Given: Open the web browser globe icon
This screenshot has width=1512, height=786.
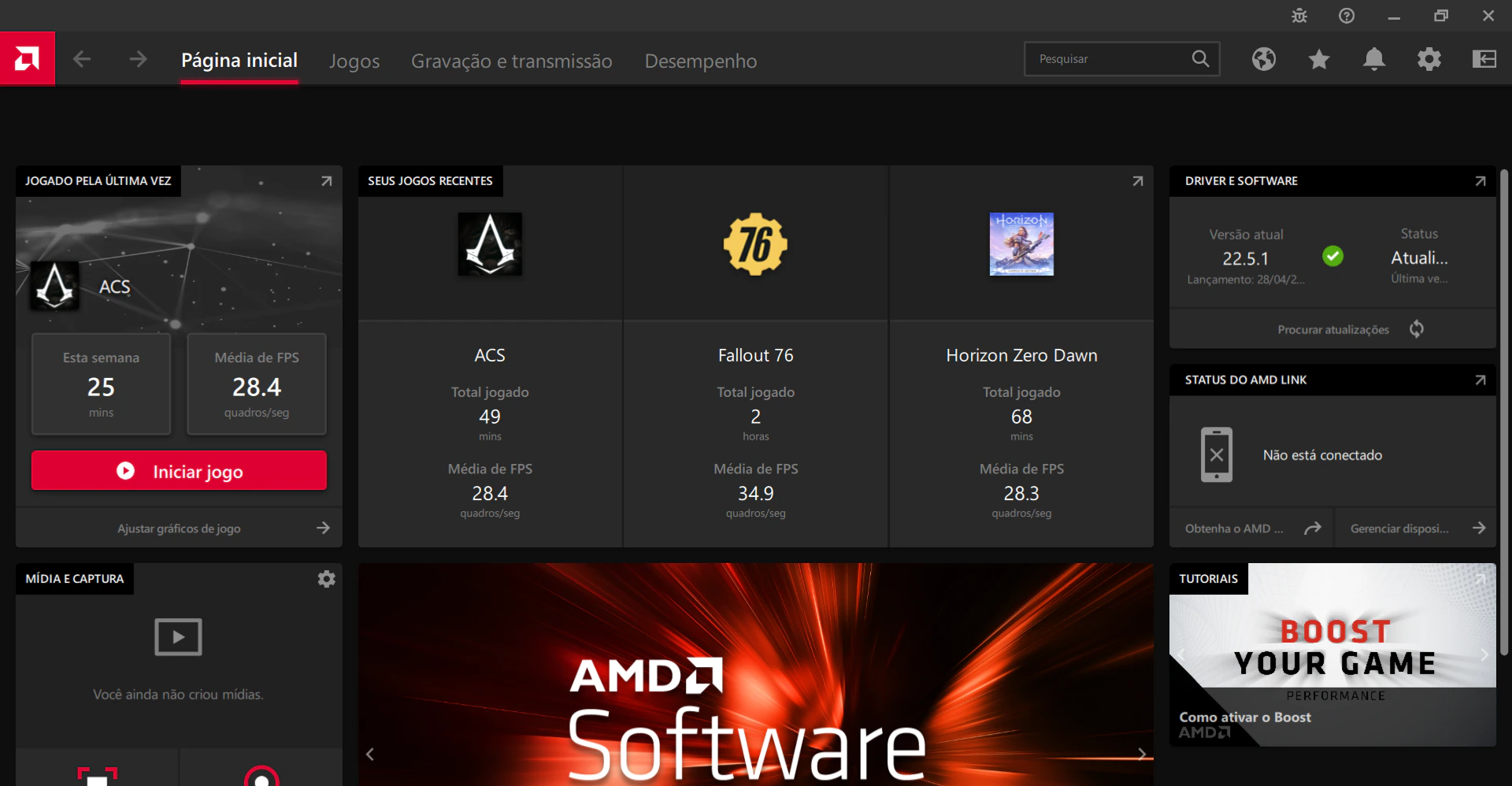Looking at the screenshot, I should click(x=1264, y=59).
